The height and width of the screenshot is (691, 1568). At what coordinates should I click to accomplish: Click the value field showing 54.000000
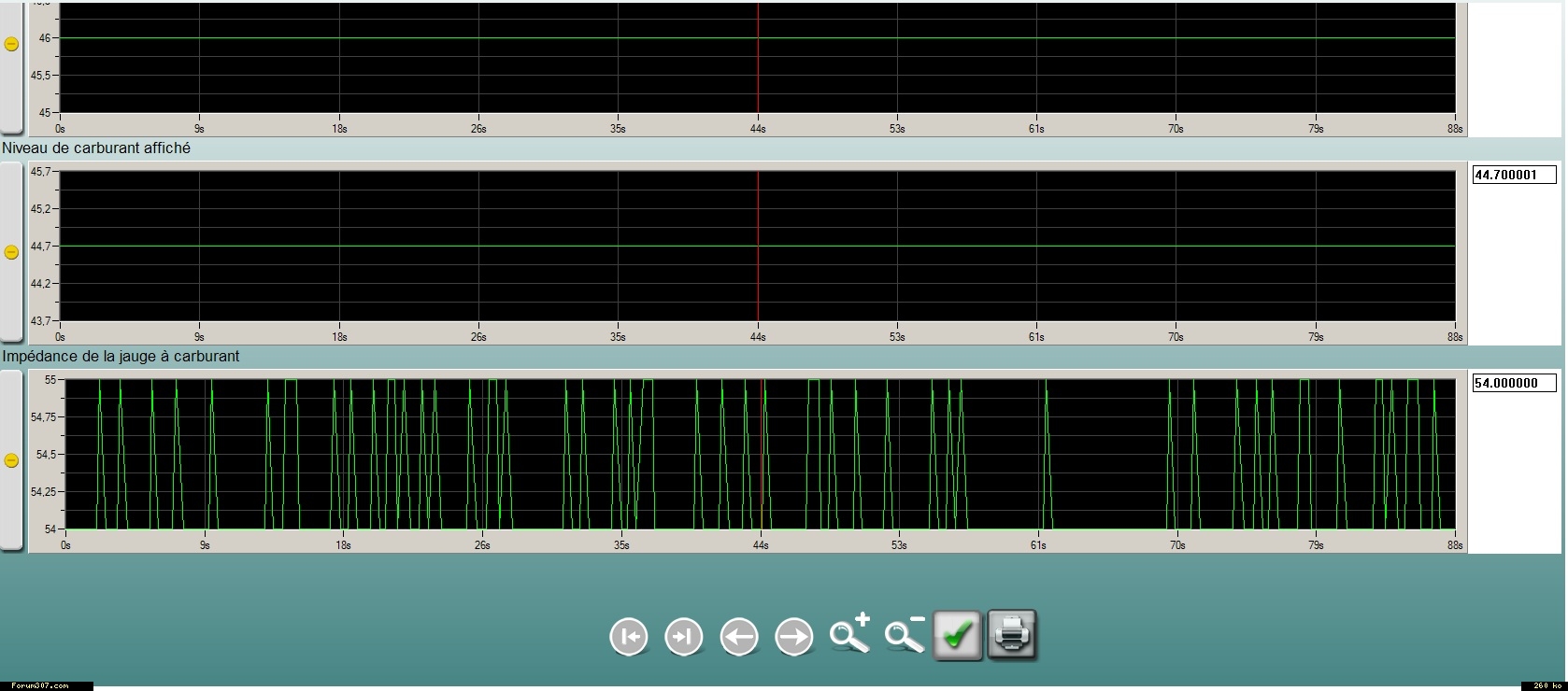coord(1514,383)
